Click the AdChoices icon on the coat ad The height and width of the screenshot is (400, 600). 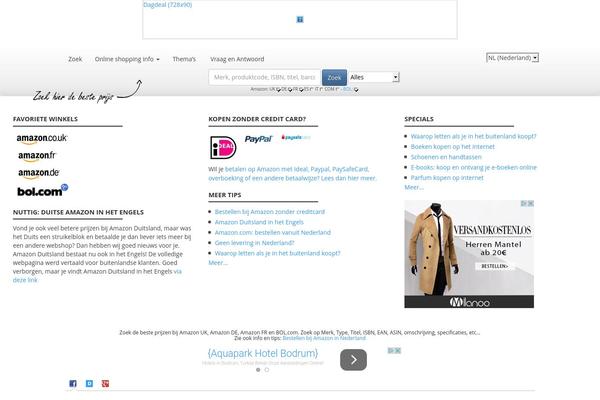[524, 204]
